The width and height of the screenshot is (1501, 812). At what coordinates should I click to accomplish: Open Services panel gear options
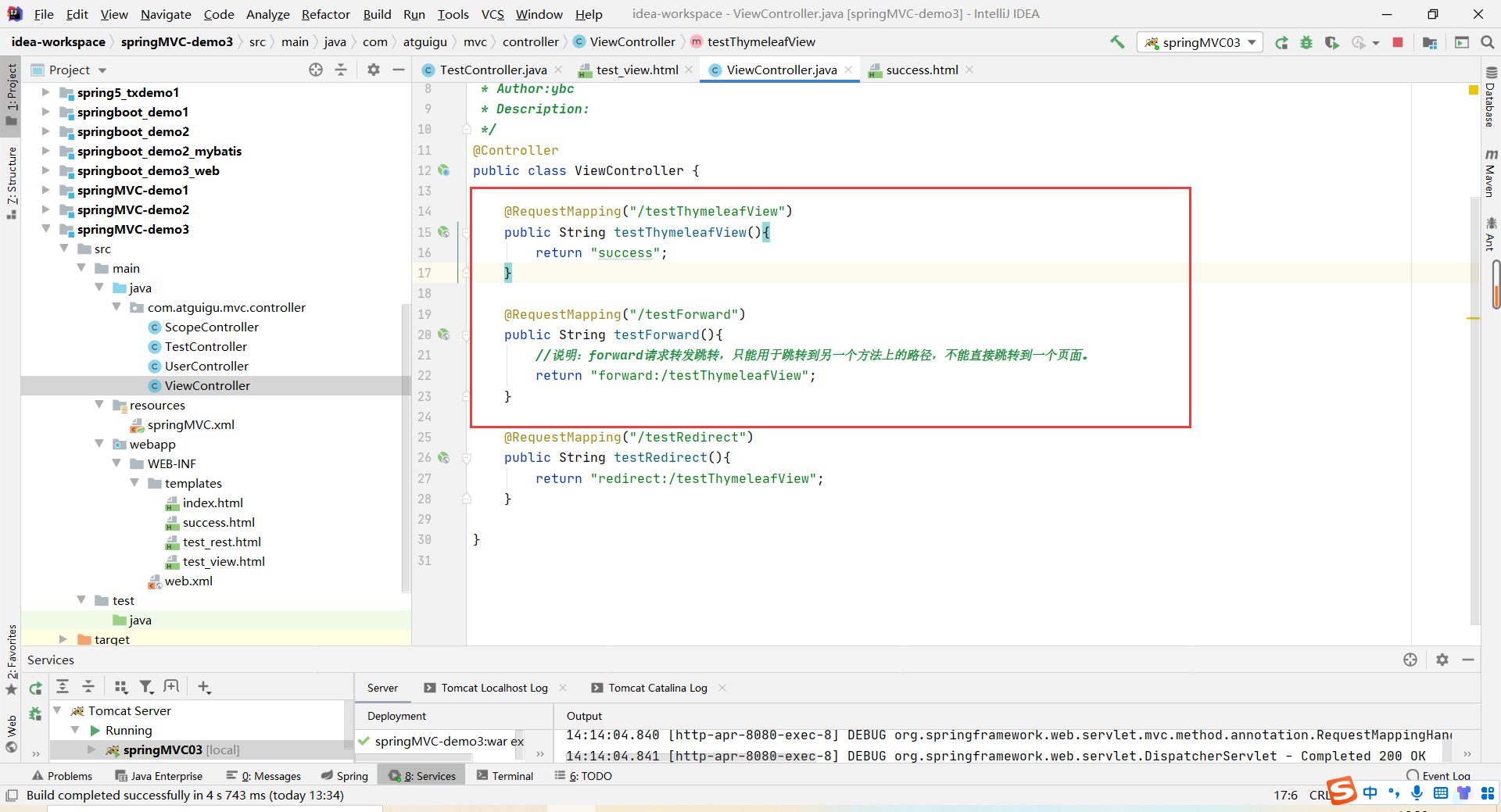pyautogui.click(x=1442, y=660)
